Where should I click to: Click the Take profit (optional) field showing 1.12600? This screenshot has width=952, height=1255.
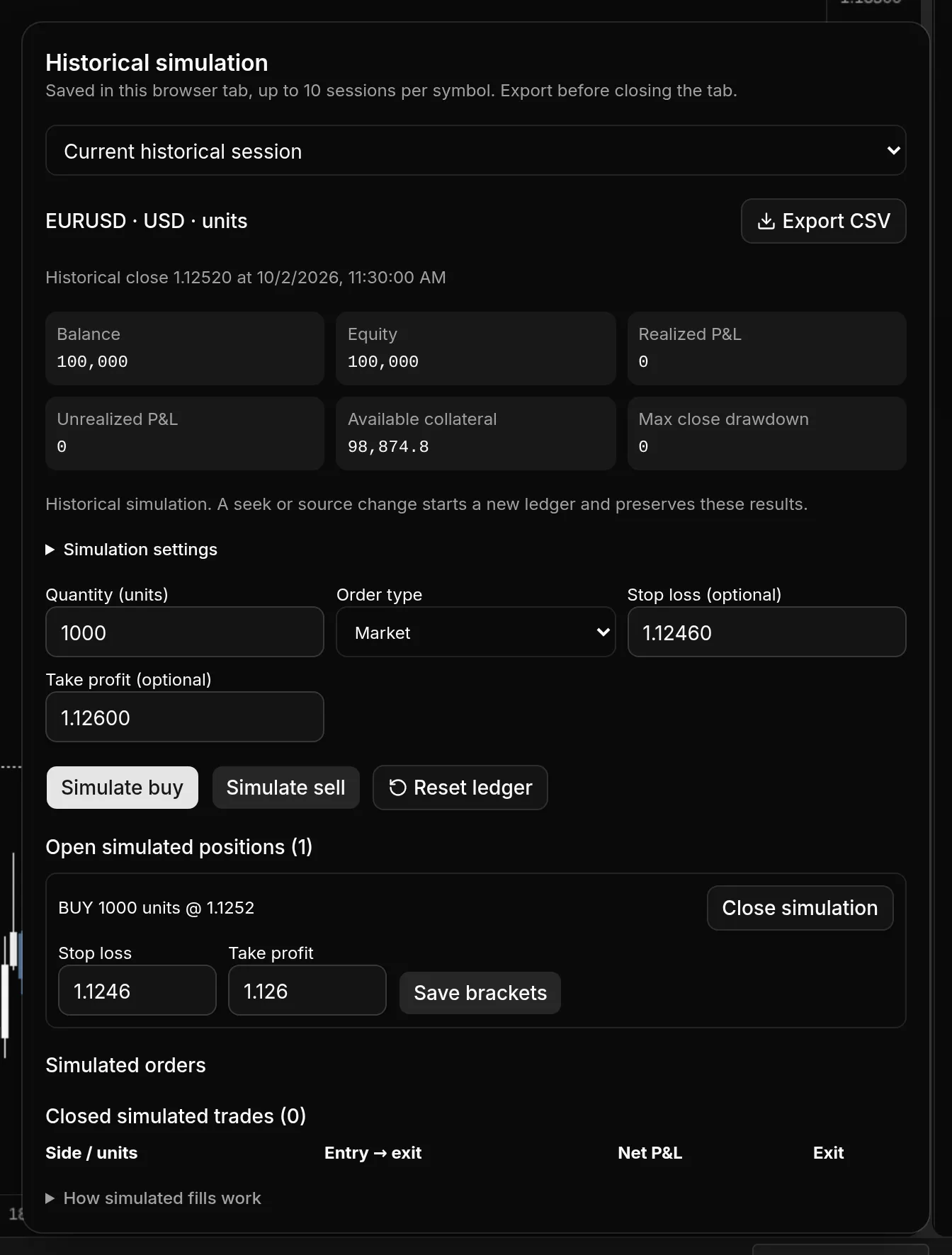click(x=185, y=717)
